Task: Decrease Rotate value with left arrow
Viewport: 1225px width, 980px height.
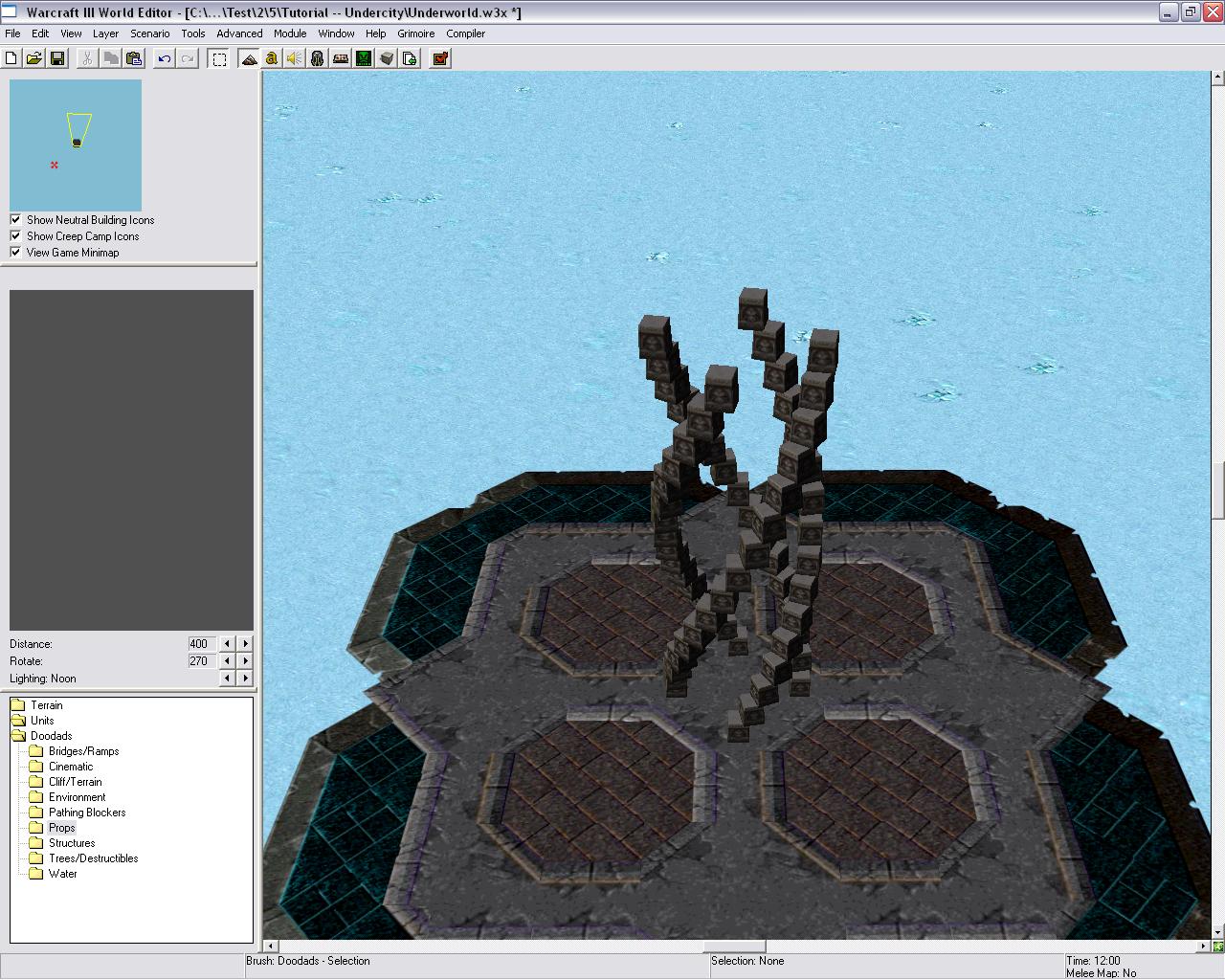Action: 227,660
